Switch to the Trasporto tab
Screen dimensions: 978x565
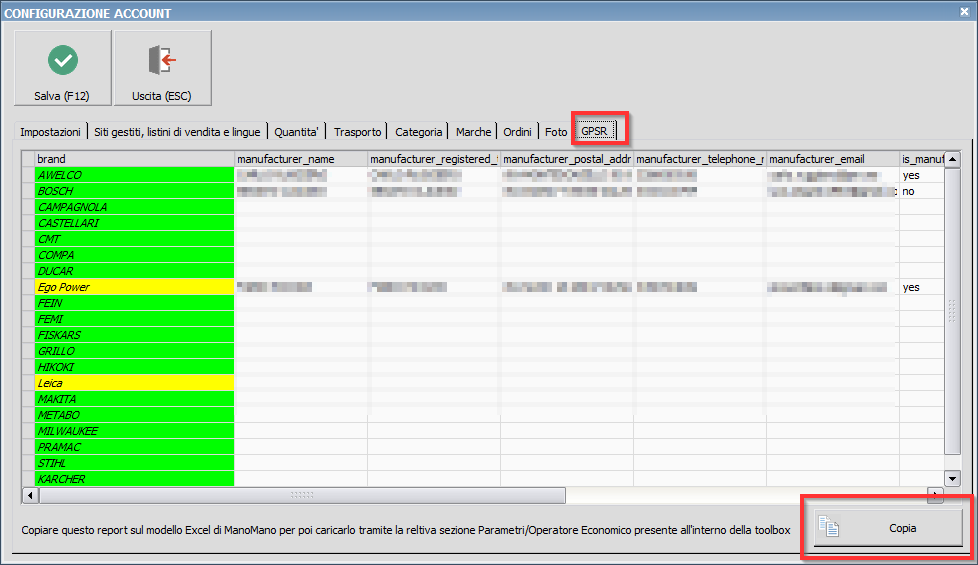357,132
